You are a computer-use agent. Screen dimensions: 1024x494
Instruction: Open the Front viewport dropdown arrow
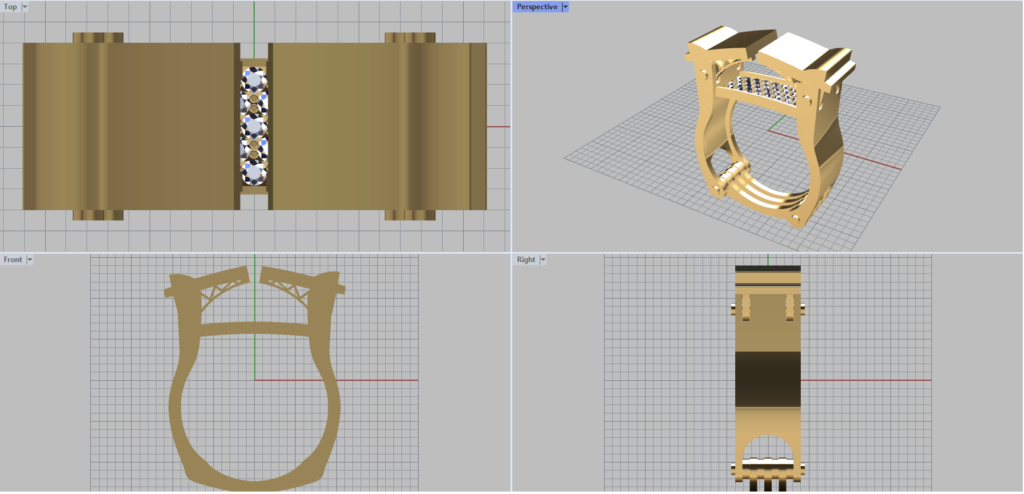[x=30, y=259]
